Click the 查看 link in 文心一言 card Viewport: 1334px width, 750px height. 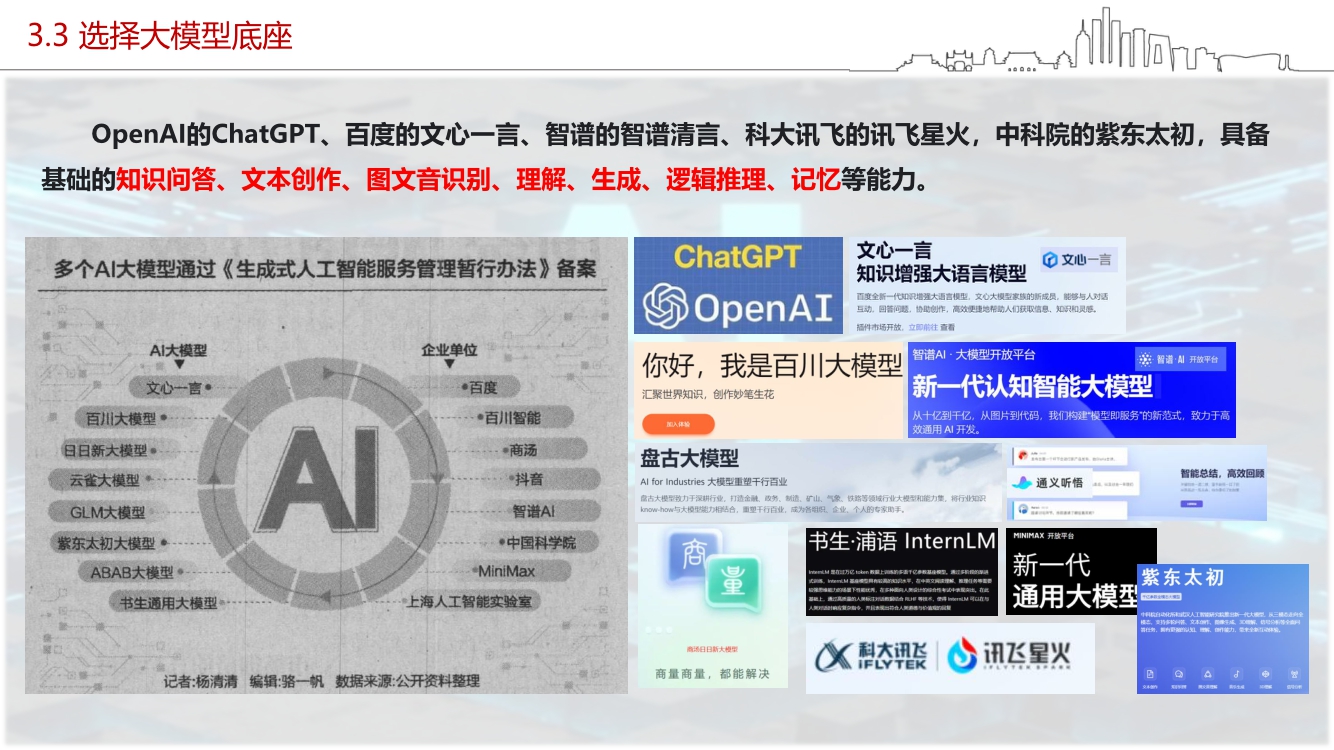coord(947,327)
